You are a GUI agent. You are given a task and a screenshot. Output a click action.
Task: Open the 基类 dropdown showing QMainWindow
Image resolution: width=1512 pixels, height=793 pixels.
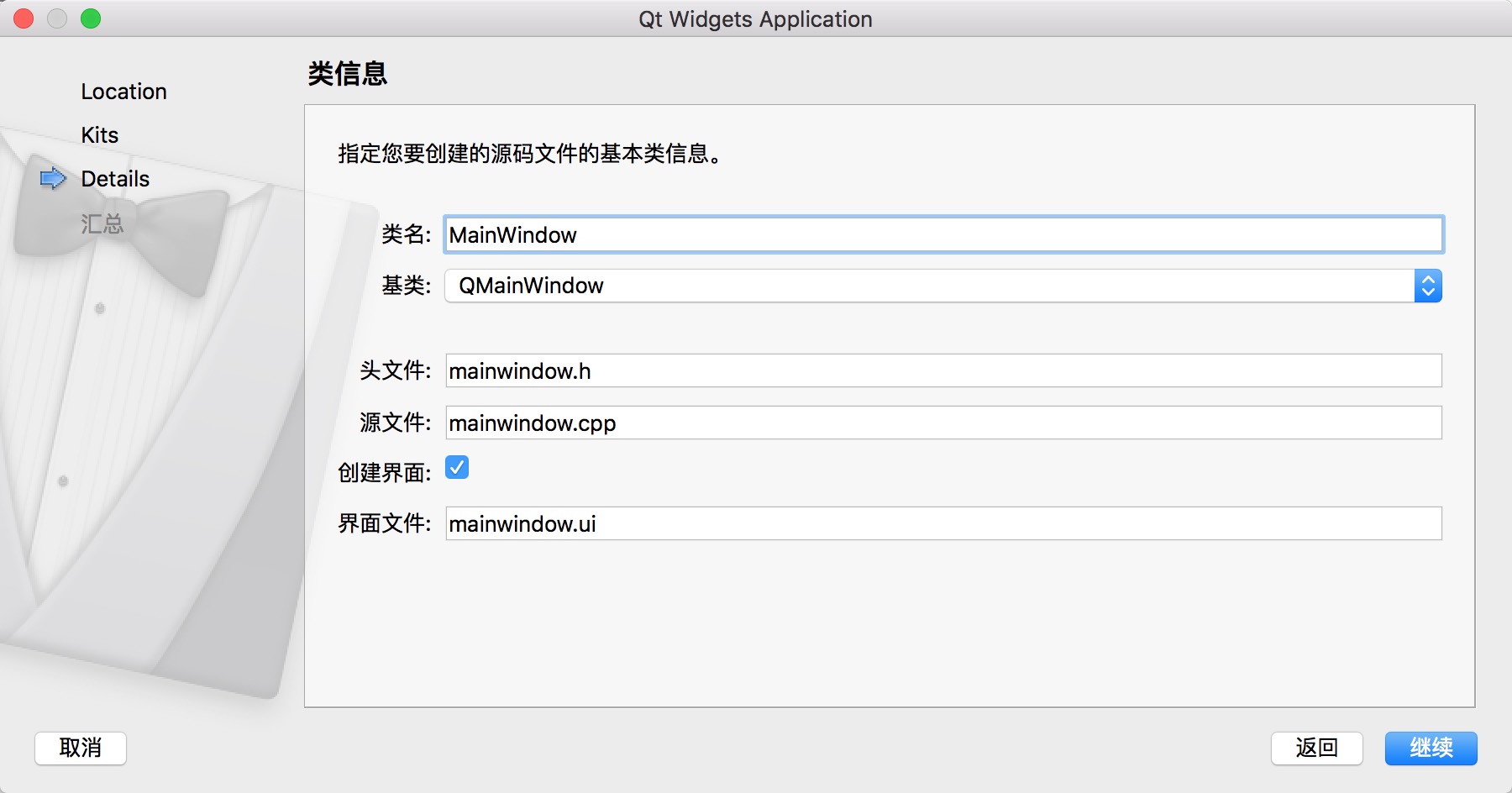(x=943, y=286)
